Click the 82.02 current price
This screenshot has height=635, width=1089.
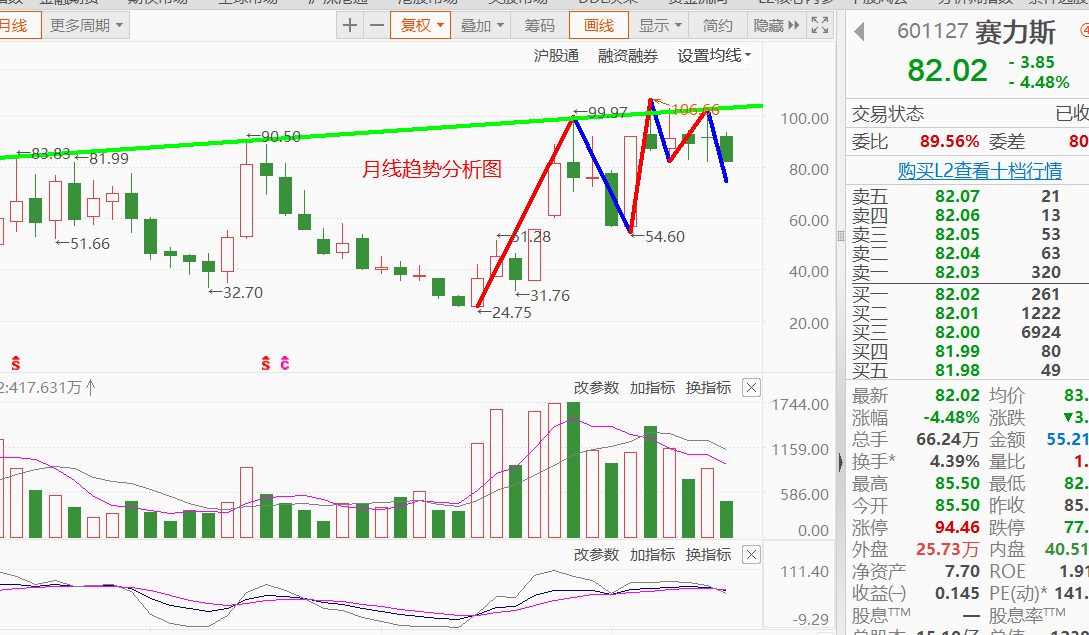pyautogui.click(x=947, y=70)
